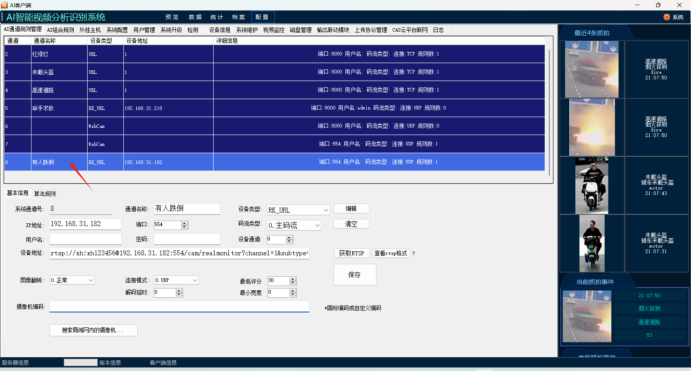
Task: Open the 系统 gear icon menu
Action: click(x=673, y=17)
